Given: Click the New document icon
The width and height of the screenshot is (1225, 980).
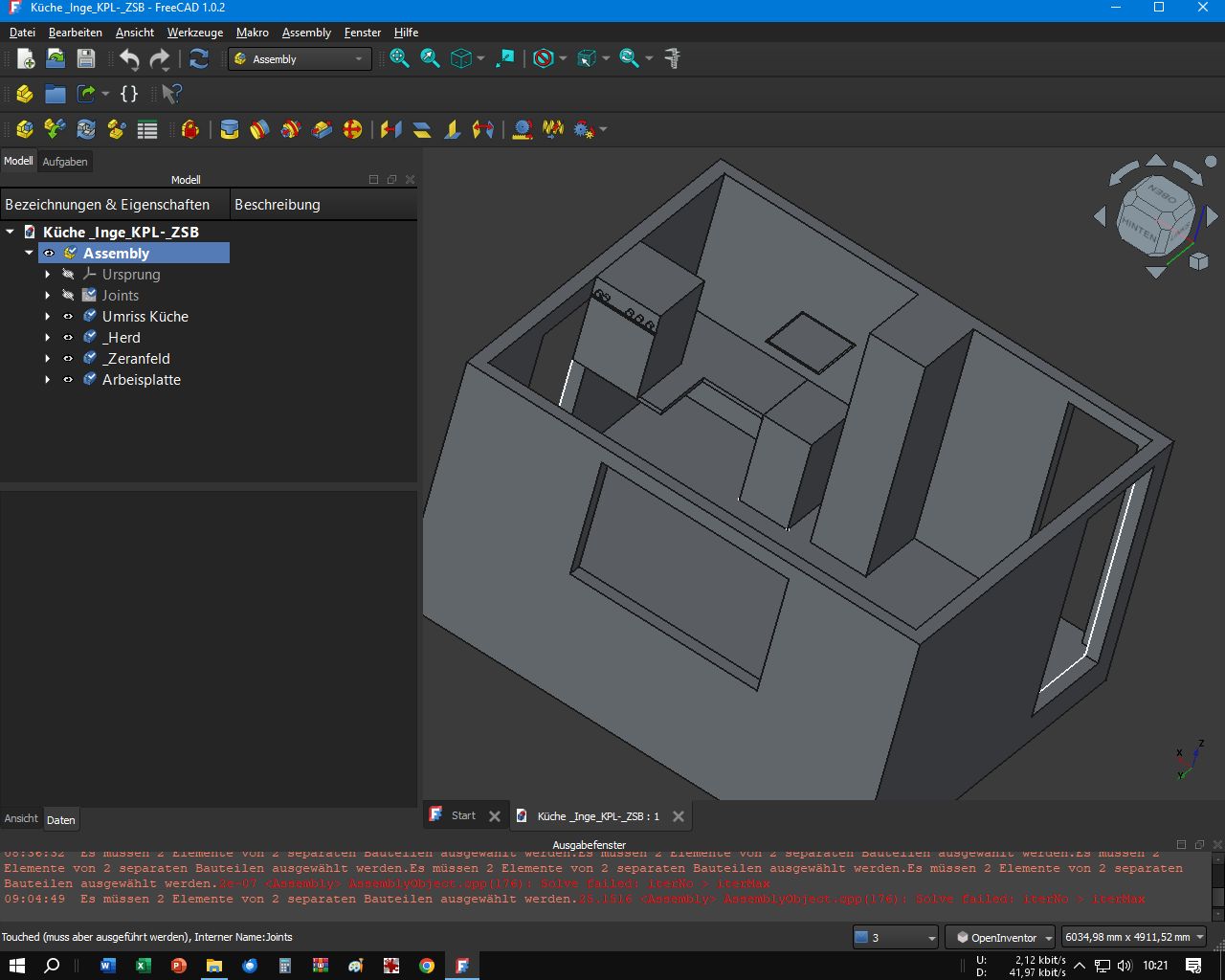Looking at the screenshot, I should [26, 59].
